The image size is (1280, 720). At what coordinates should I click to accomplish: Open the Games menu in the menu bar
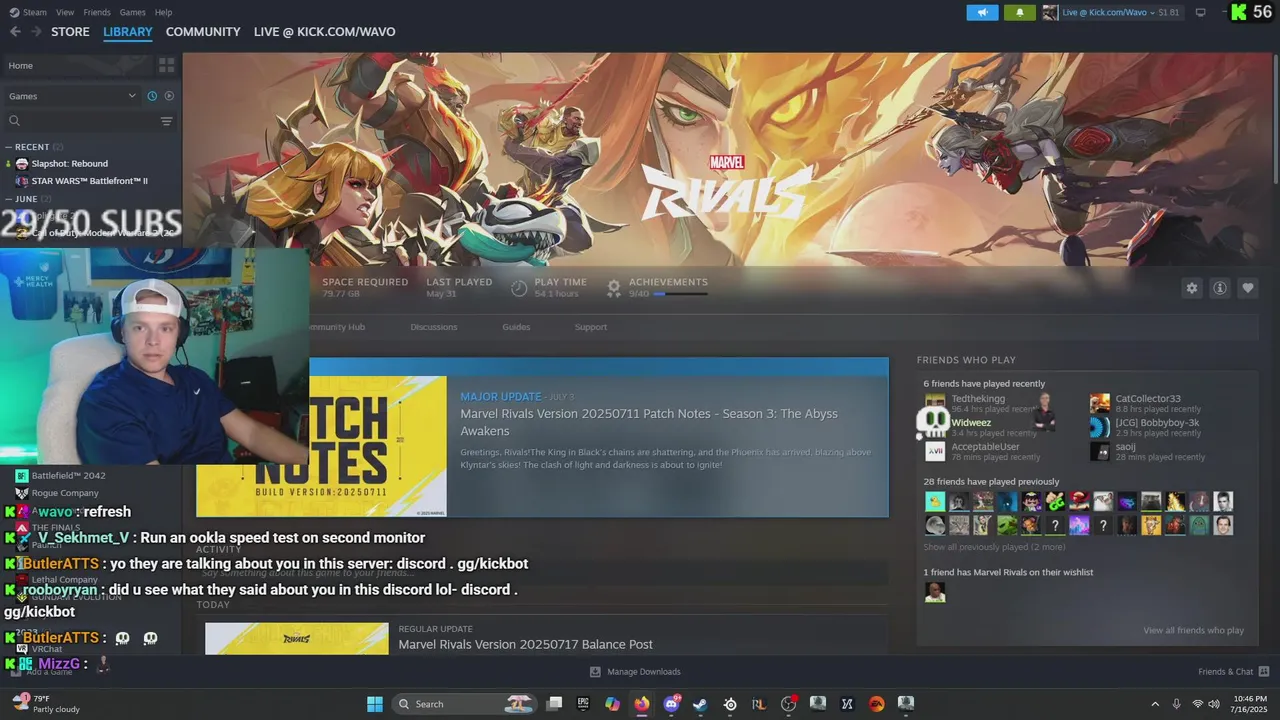pyautogui.click(x=132, y=12)
